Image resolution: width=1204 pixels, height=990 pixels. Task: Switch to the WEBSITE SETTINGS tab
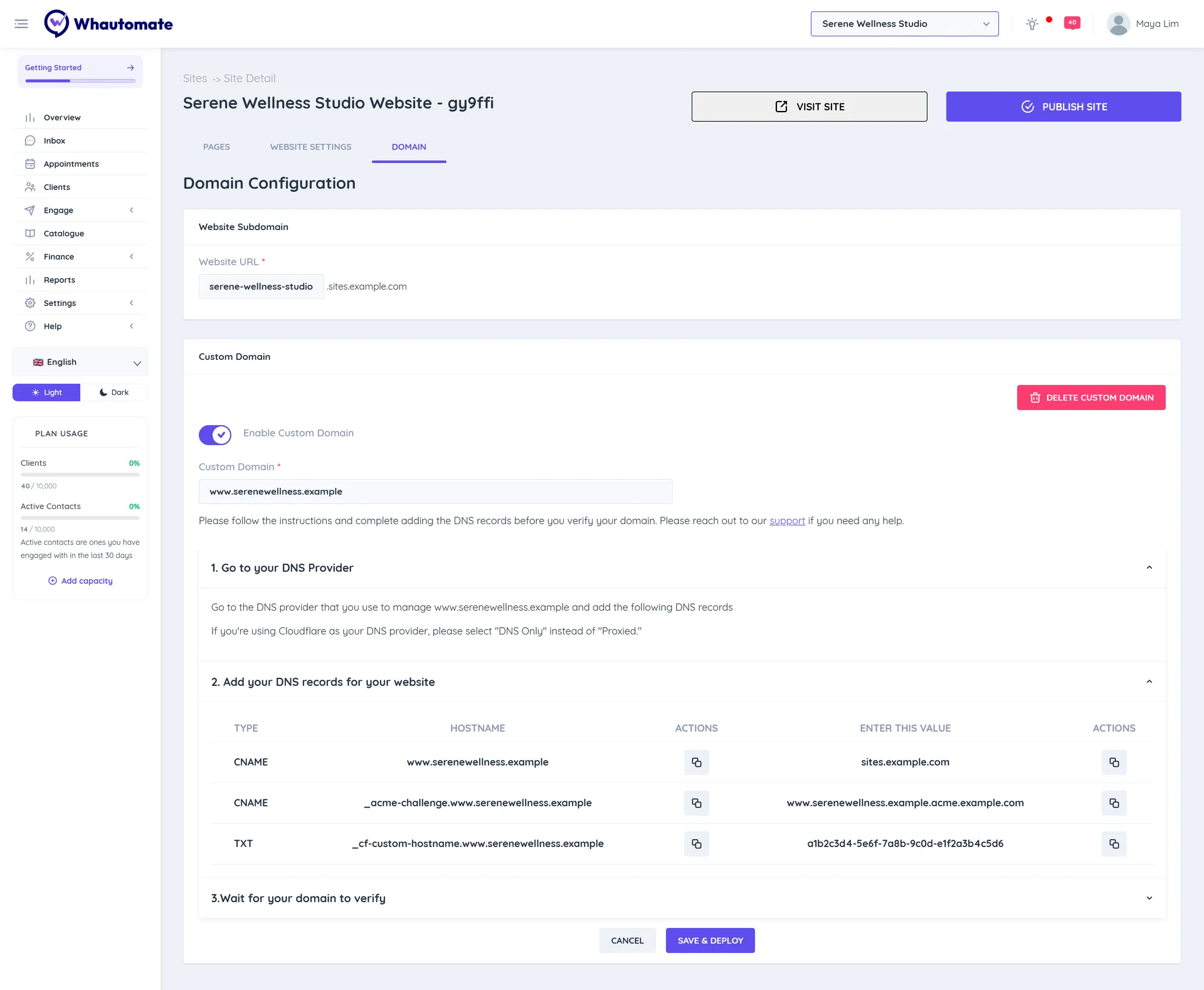pyautogui.click(x=310, y=147)
